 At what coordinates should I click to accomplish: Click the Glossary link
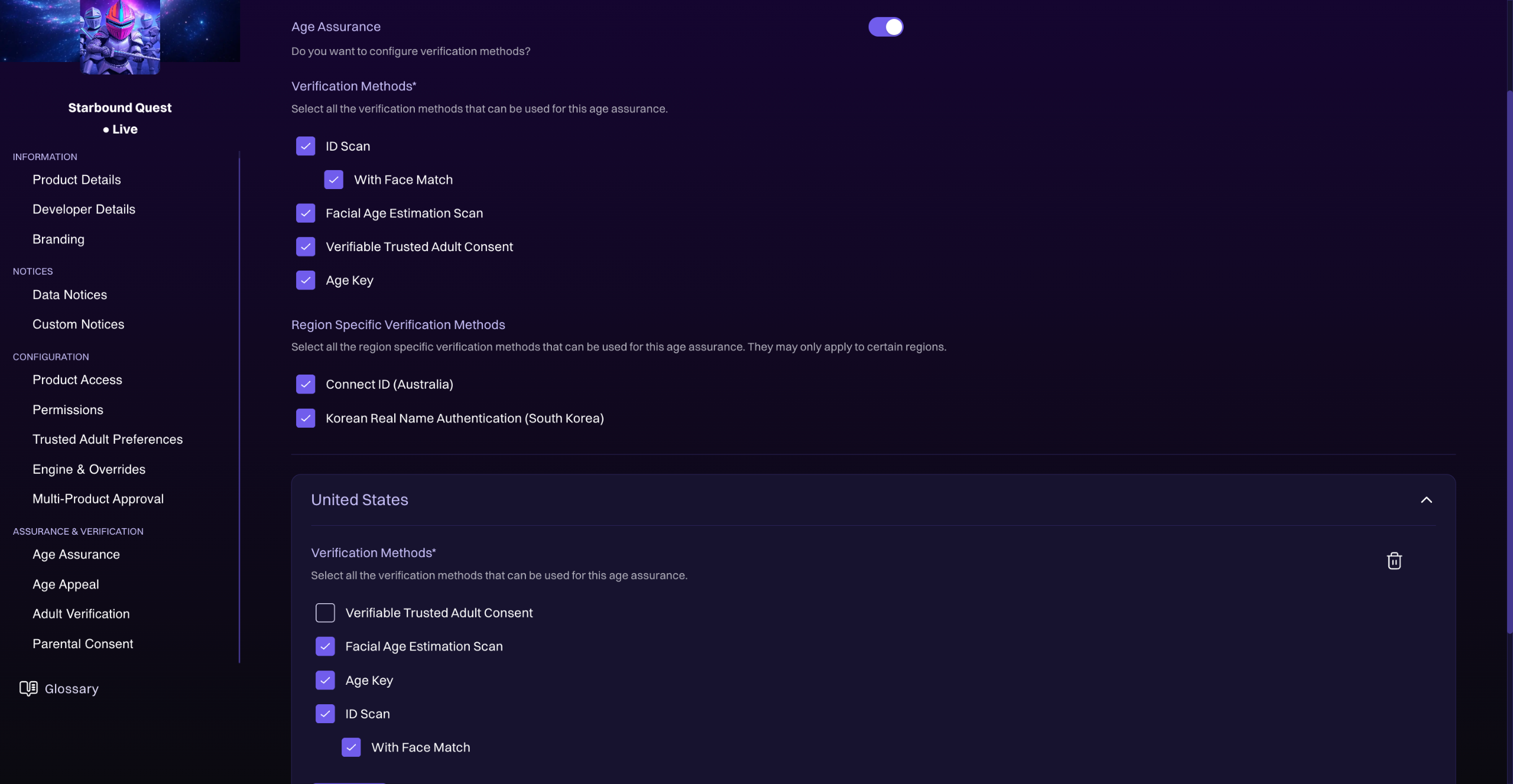point(72,689)
